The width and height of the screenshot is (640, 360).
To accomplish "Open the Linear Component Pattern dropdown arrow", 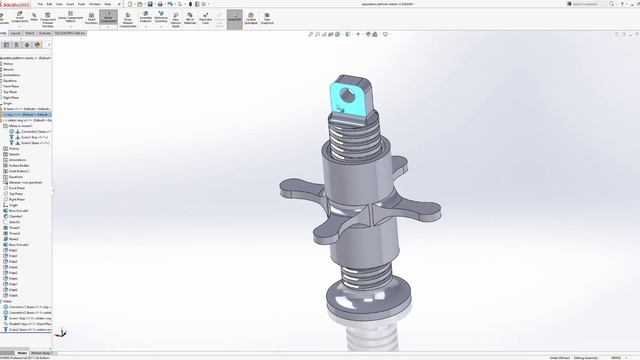I will click(x=70, y=27).
